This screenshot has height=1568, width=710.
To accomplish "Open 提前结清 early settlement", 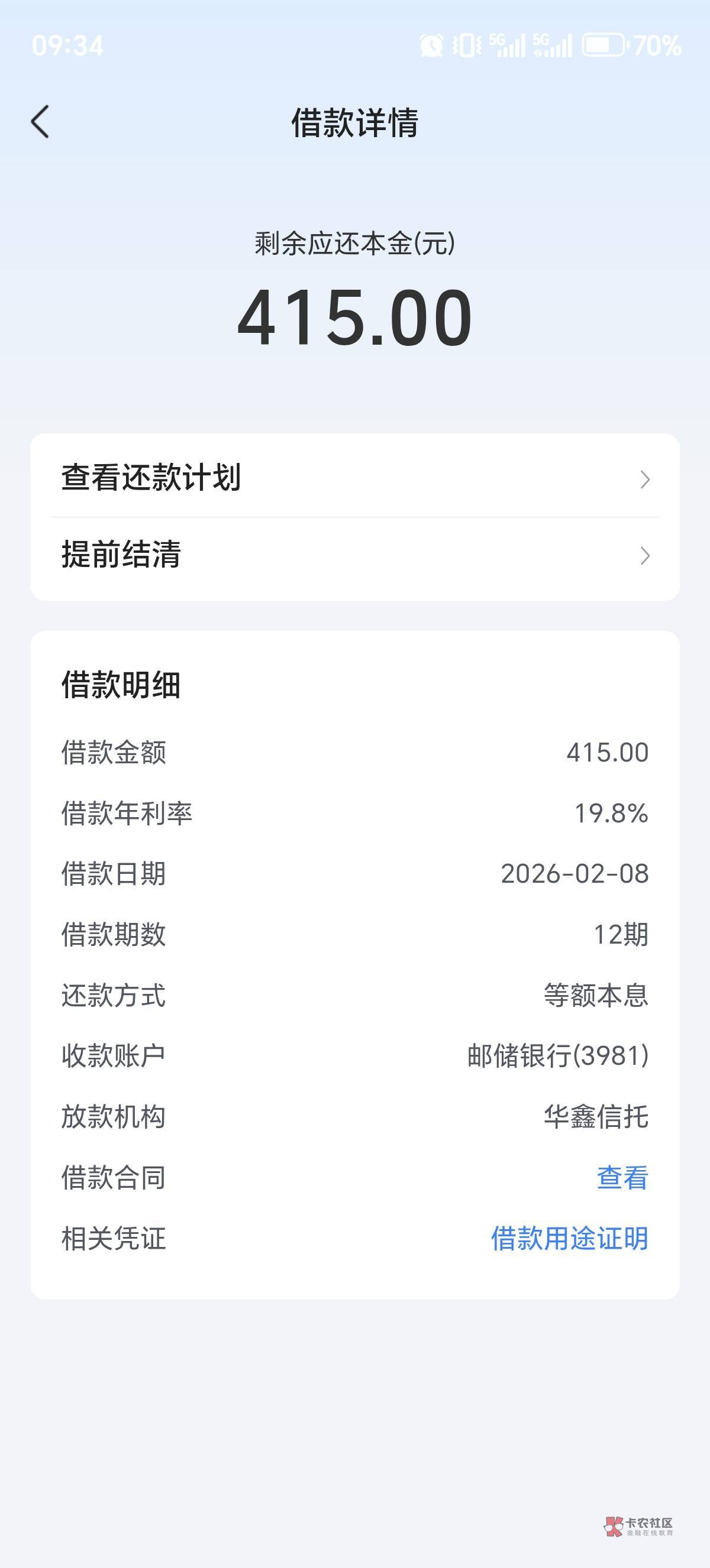I will click(121, 555).
